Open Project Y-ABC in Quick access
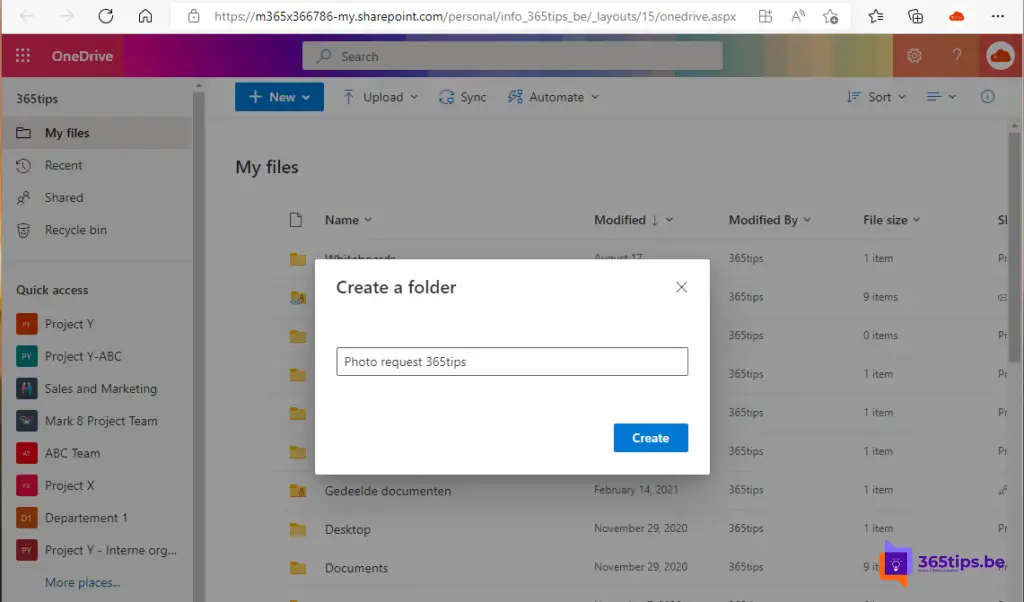This screenshot has height=602, width=1024. (x=83, y=356)
